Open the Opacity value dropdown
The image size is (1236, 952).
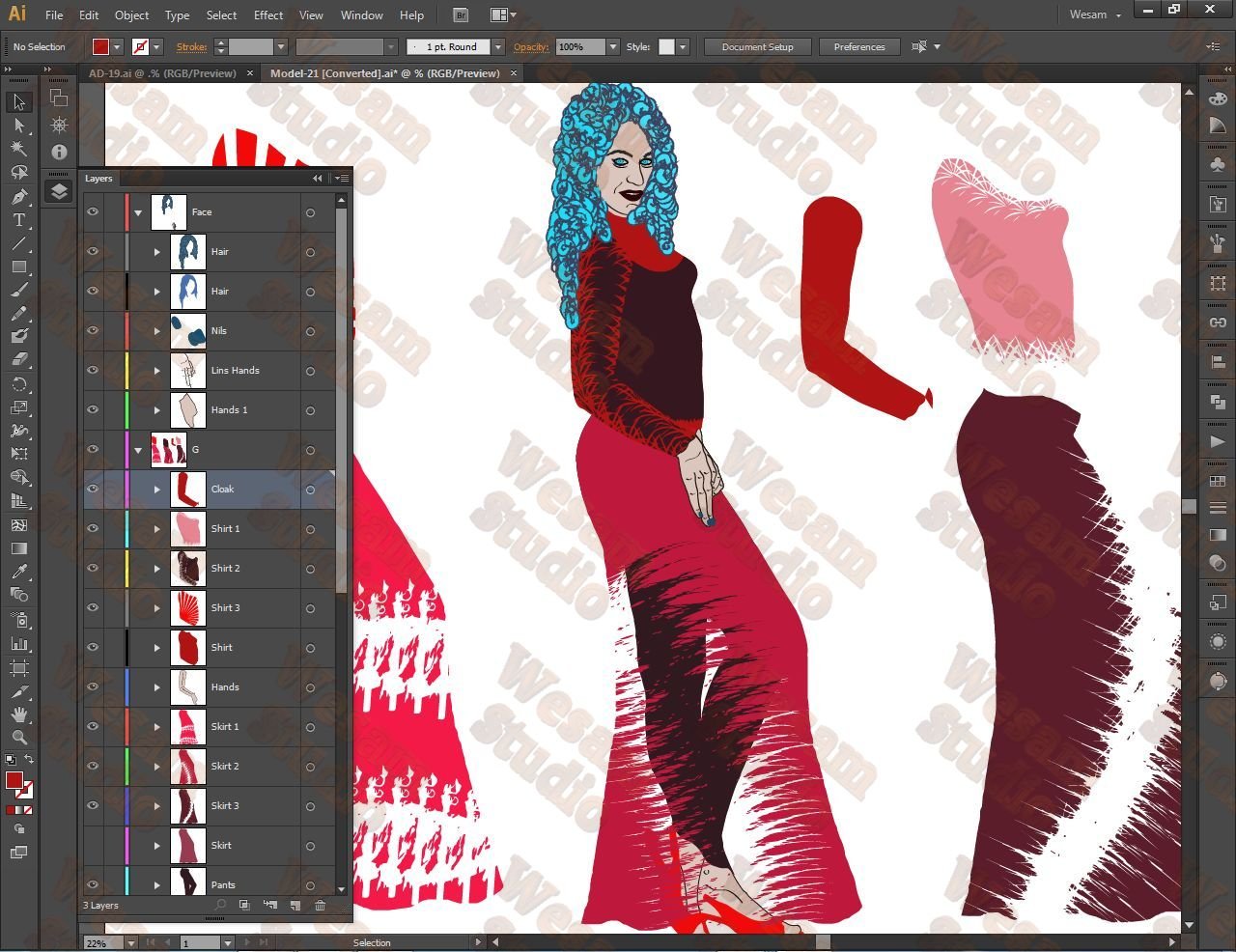click(x=612, y=46)
